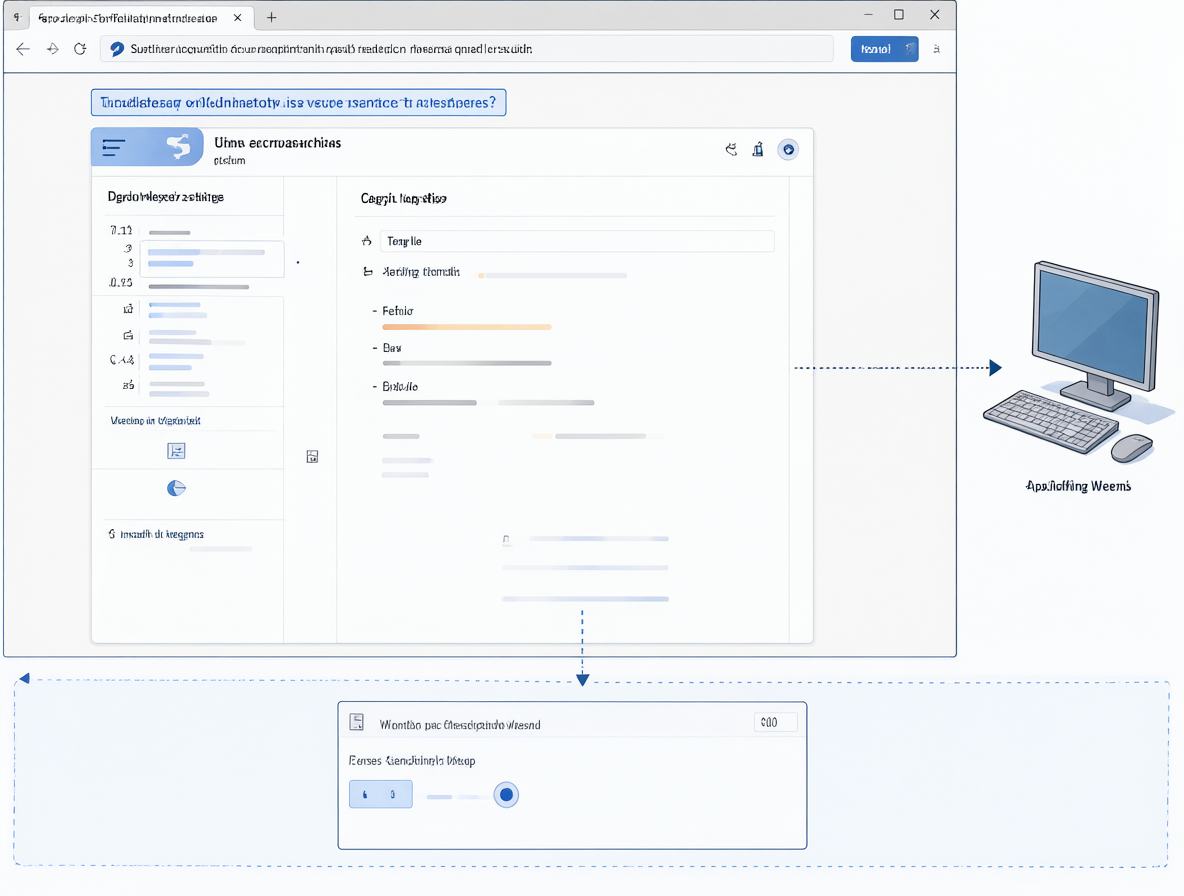The width and height of the screenshot is (1184, 896).
Task: Click the blue pie chart icon
Action: 176,488
